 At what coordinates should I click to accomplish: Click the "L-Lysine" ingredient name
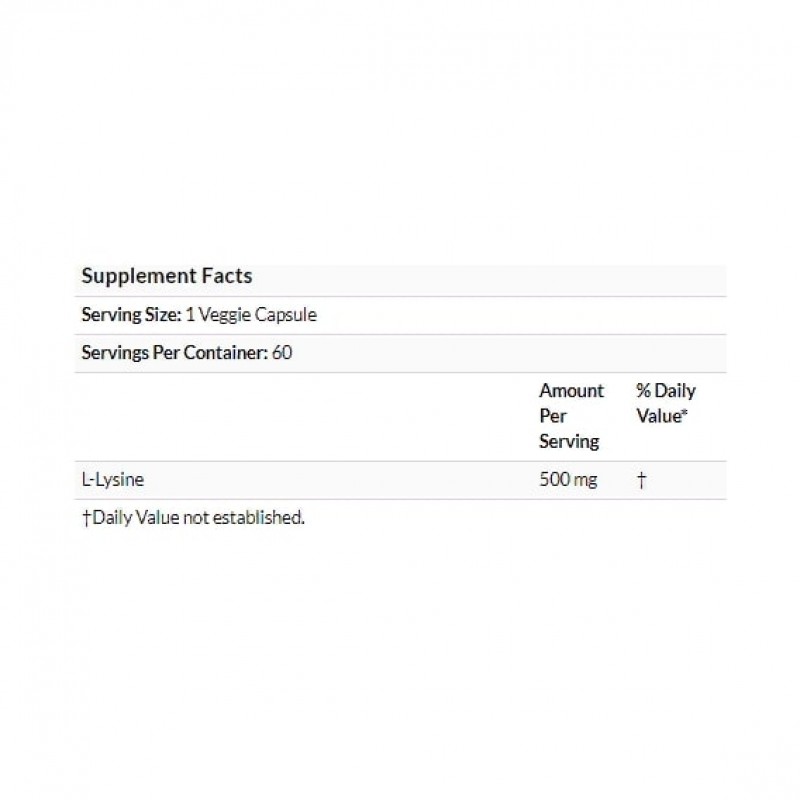pyautogui.click(x=112, y=480)
